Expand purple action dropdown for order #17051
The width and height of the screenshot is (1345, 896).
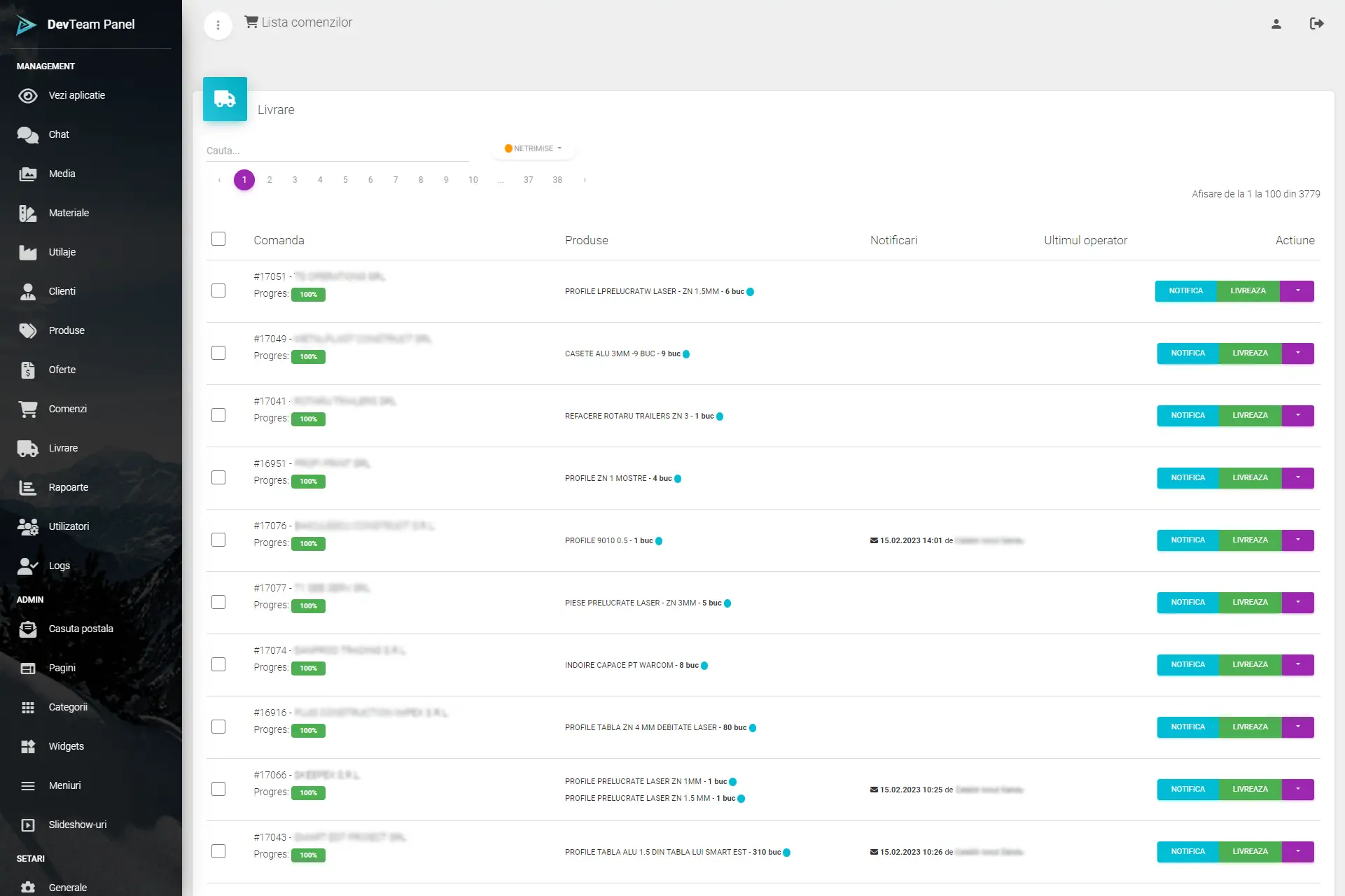coord(1297,290)
